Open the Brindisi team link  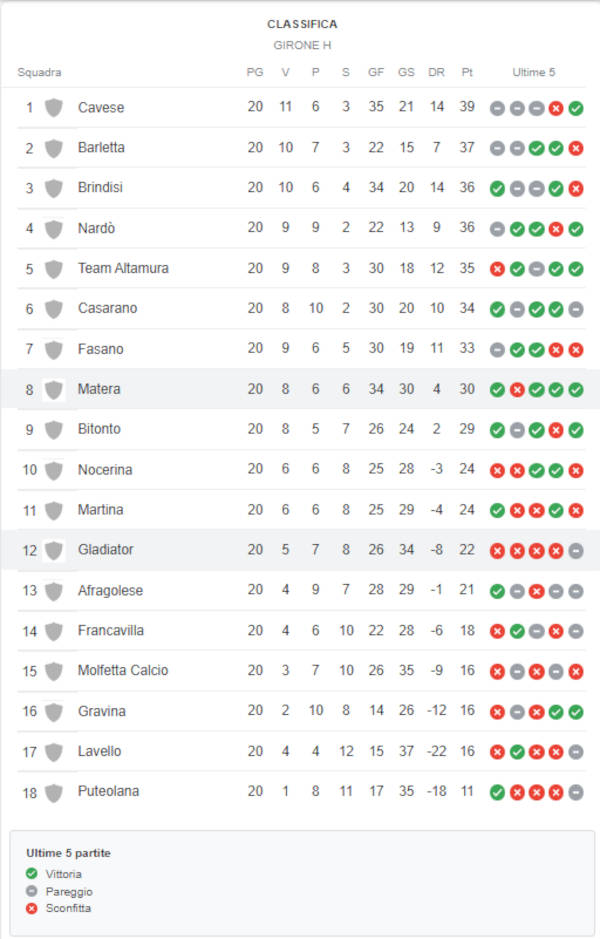[x=100, y=187]
